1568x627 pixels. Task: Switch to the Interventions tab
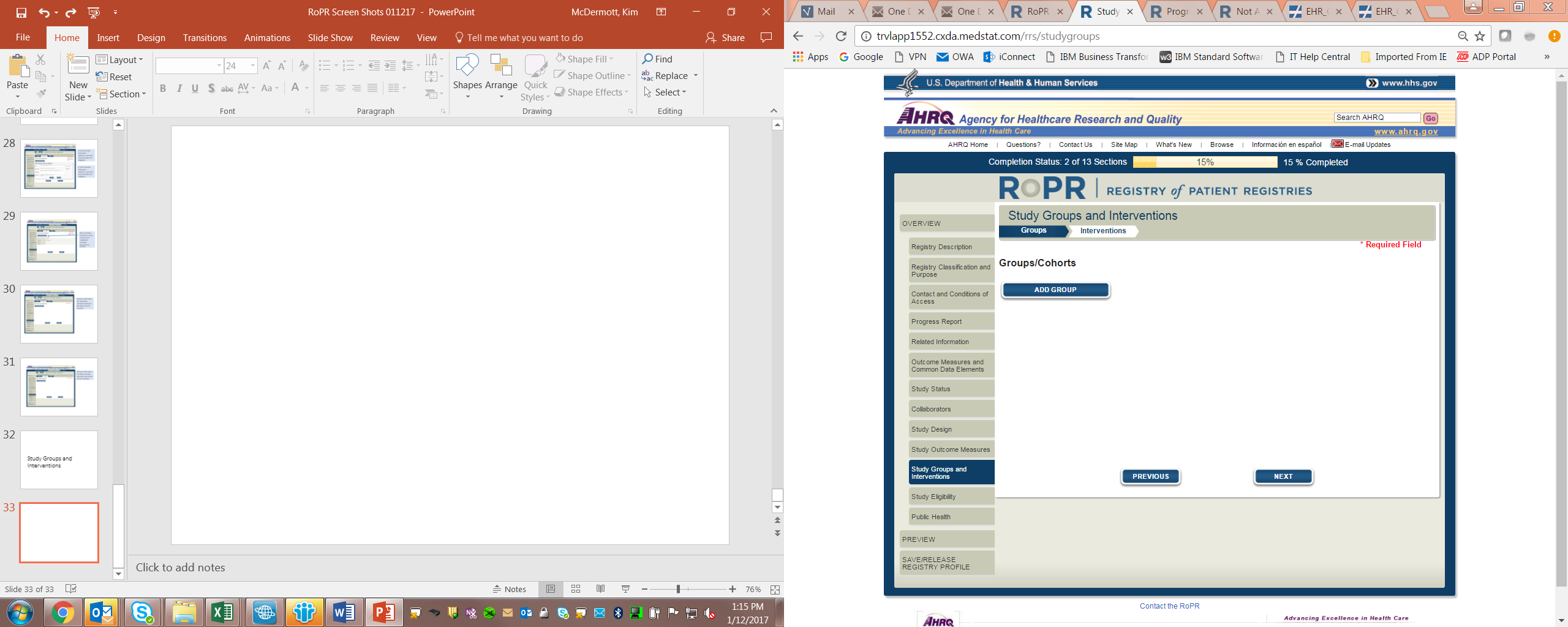[1103, 231]
